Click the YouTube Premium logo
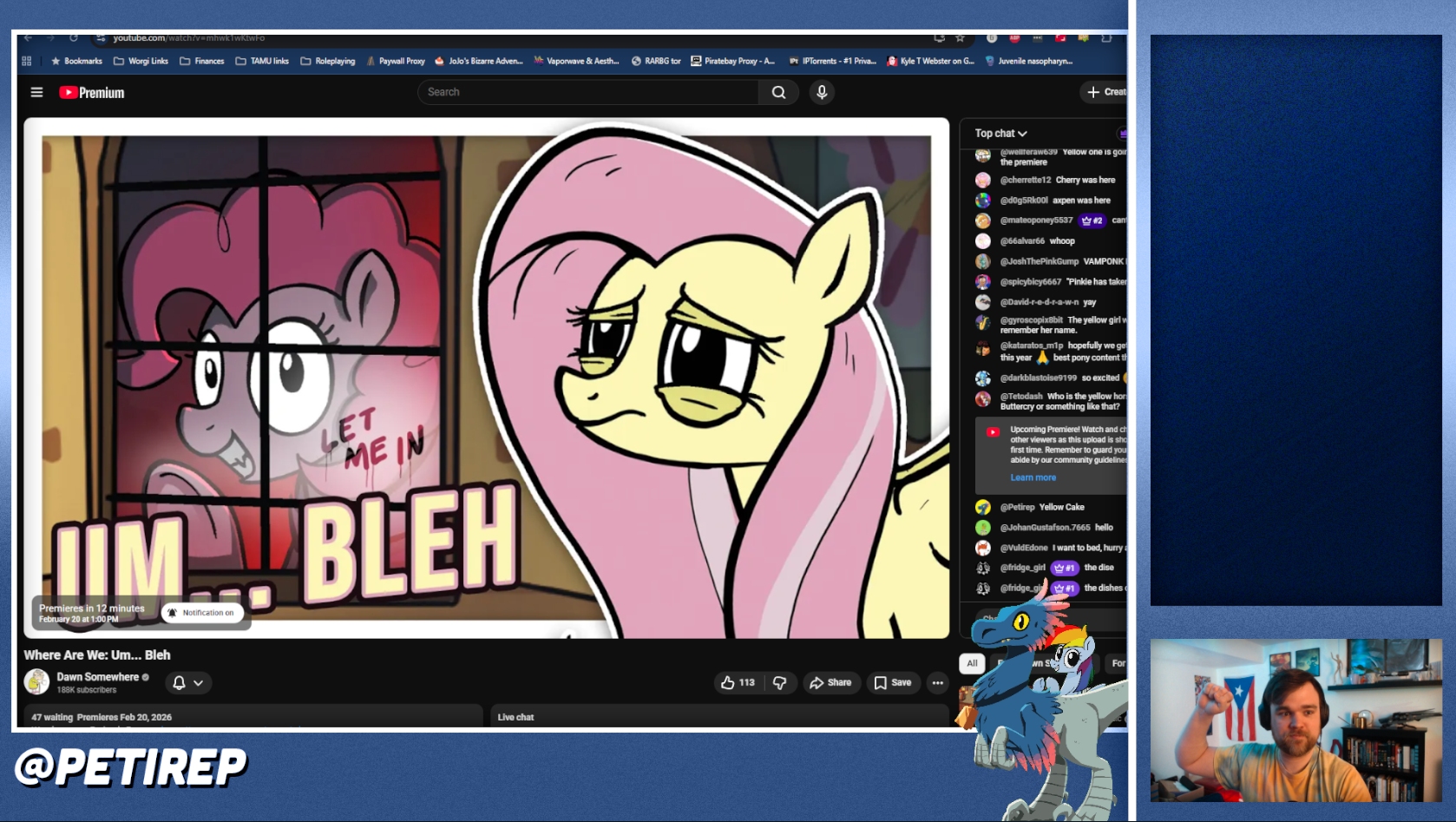Screen dimensions: 1456x822 (x=92, y=93)
